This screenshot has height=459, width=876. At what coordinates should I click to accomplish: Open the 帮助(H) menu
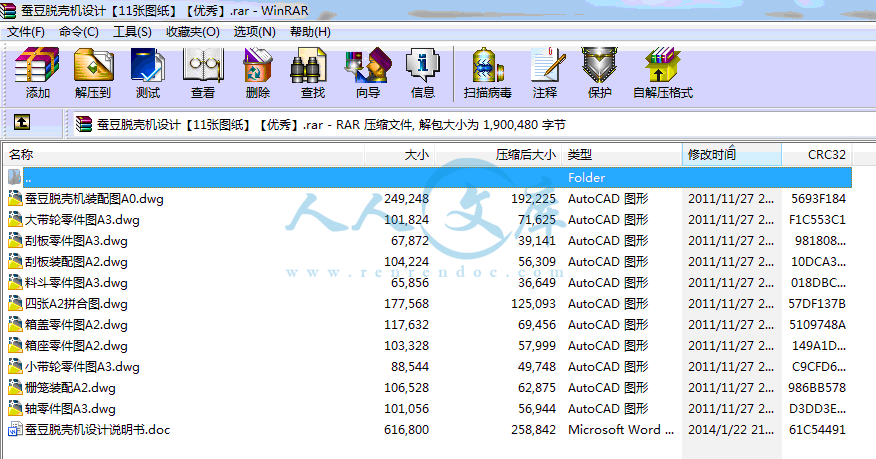point(310,32)
